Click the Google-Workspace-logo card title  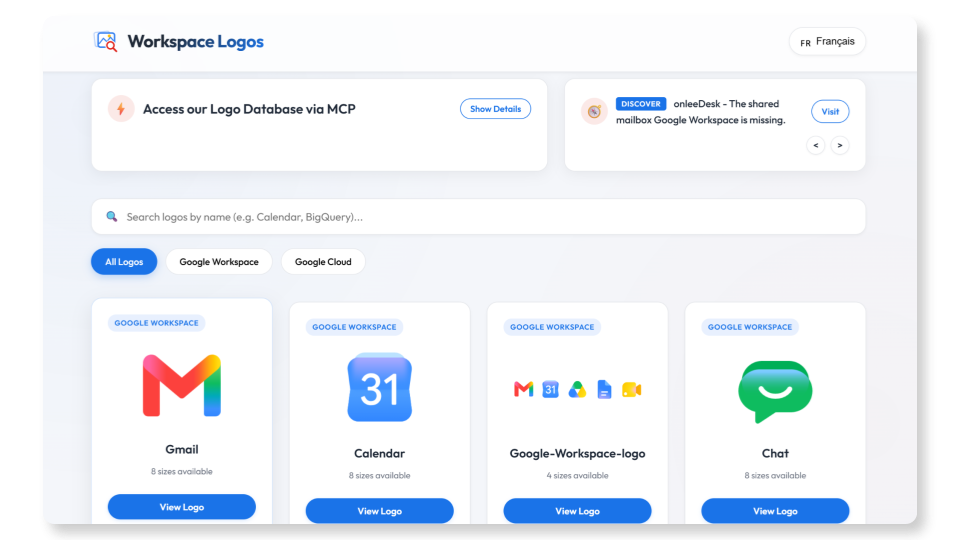(x=577, y=454)
